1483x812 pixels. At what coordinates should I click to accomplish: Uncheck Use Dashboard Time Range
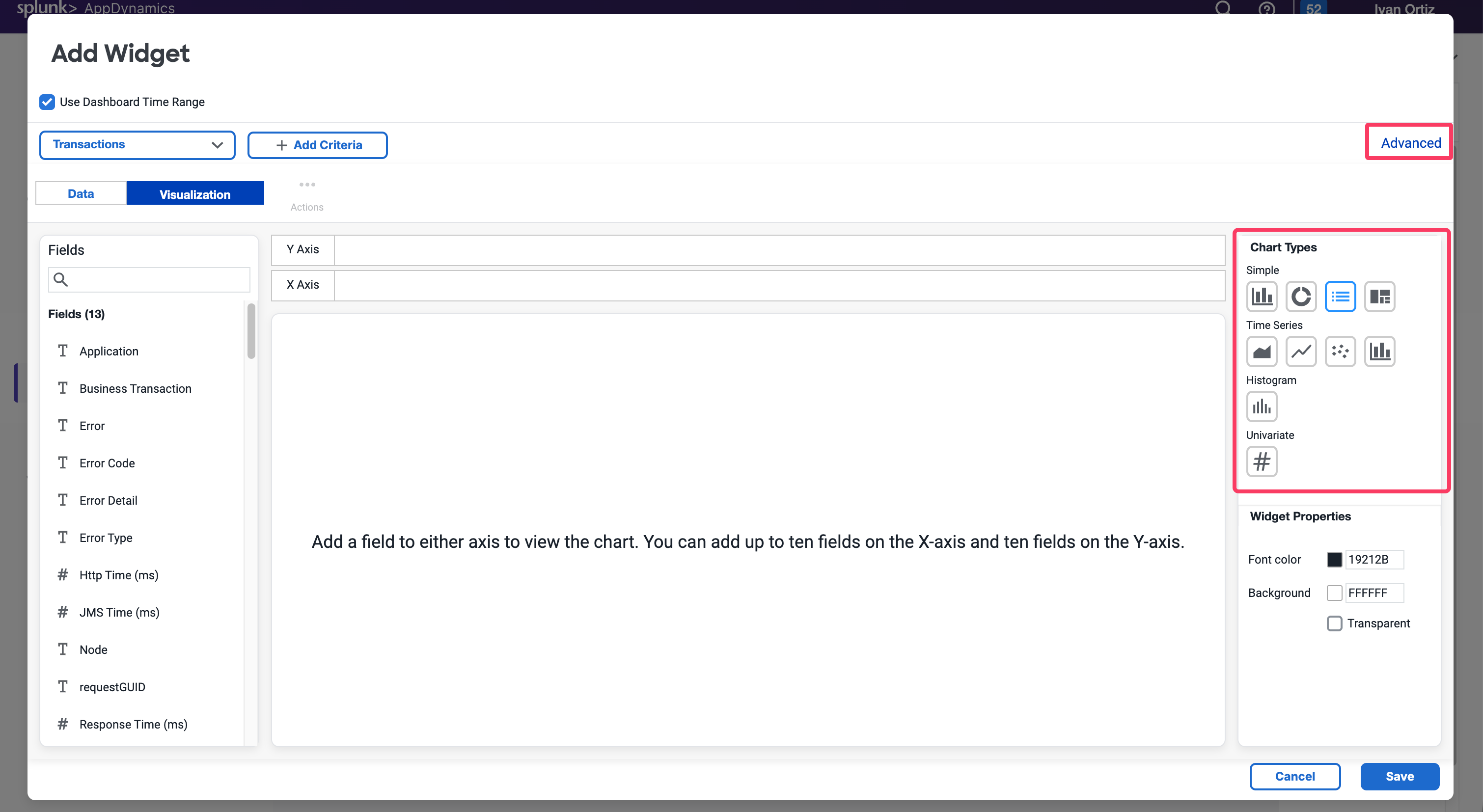pyautogui.click(x=47, y=102)
